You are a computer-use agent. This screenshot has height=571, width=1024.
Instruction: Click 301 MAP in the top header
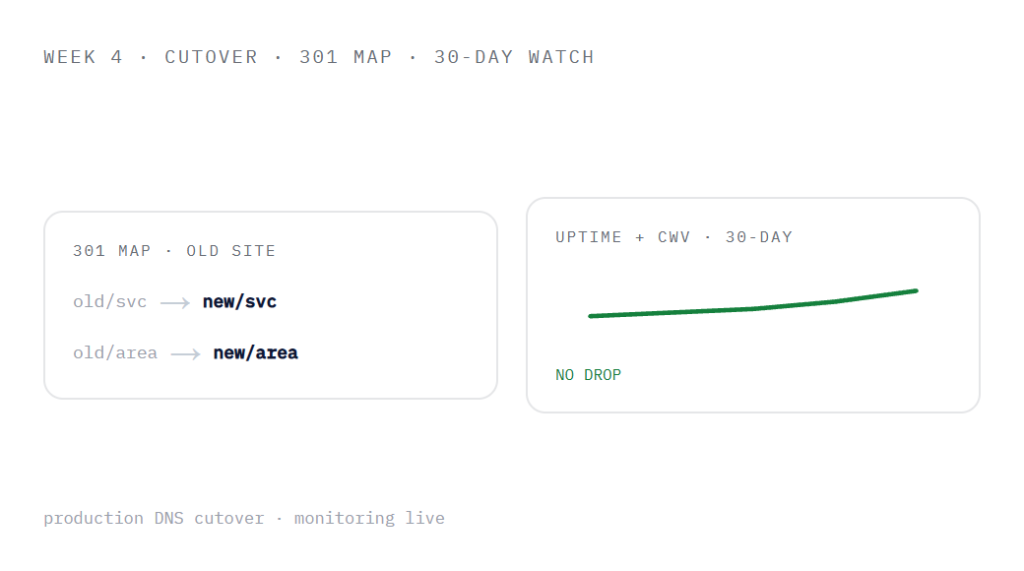[x=345, y=57]
